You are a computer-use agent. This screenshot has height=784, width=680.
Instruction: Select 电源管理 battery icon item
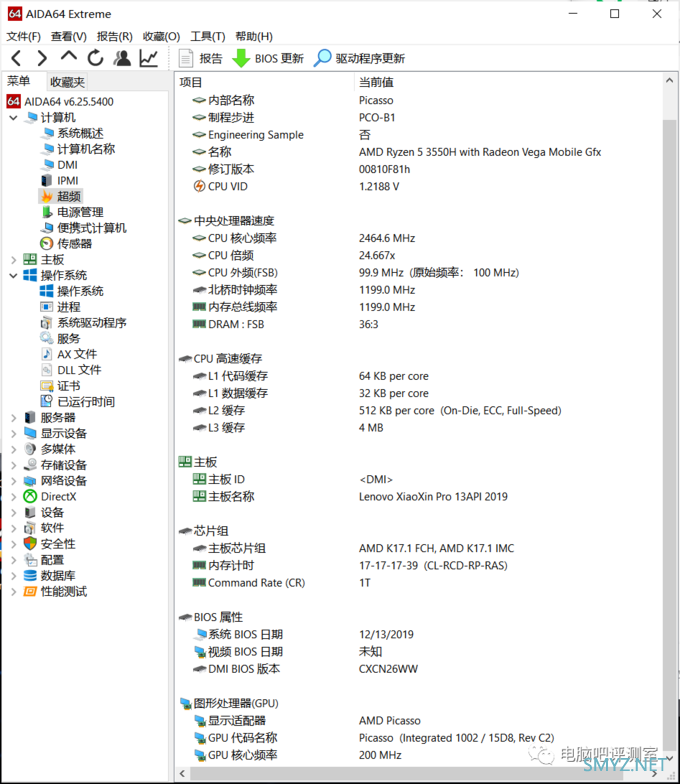click(72, 212)
